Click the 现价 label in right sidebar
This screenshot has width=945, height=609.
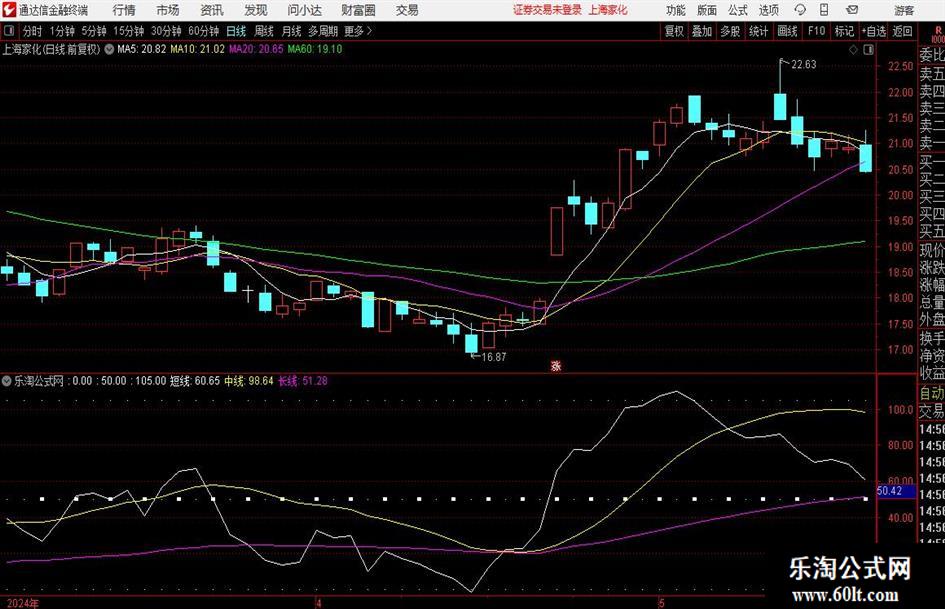click(932, 250)
